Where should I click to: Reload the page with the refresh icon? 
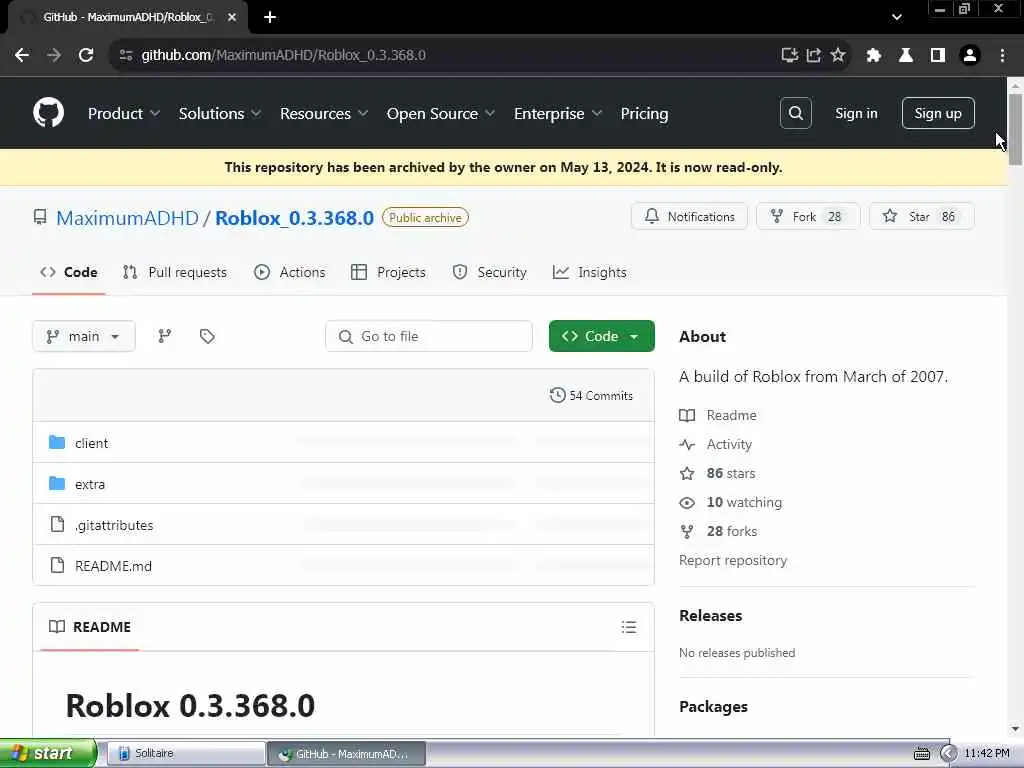86,55
